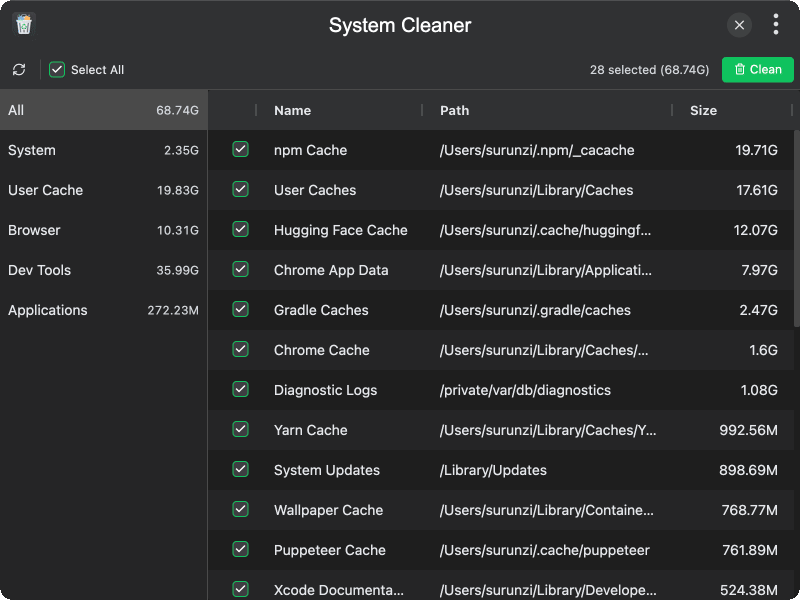Image resolution: width=800 pixels, height=600 pixels.
Task: Sort by the Size column header
Action: tap(703, 111)
